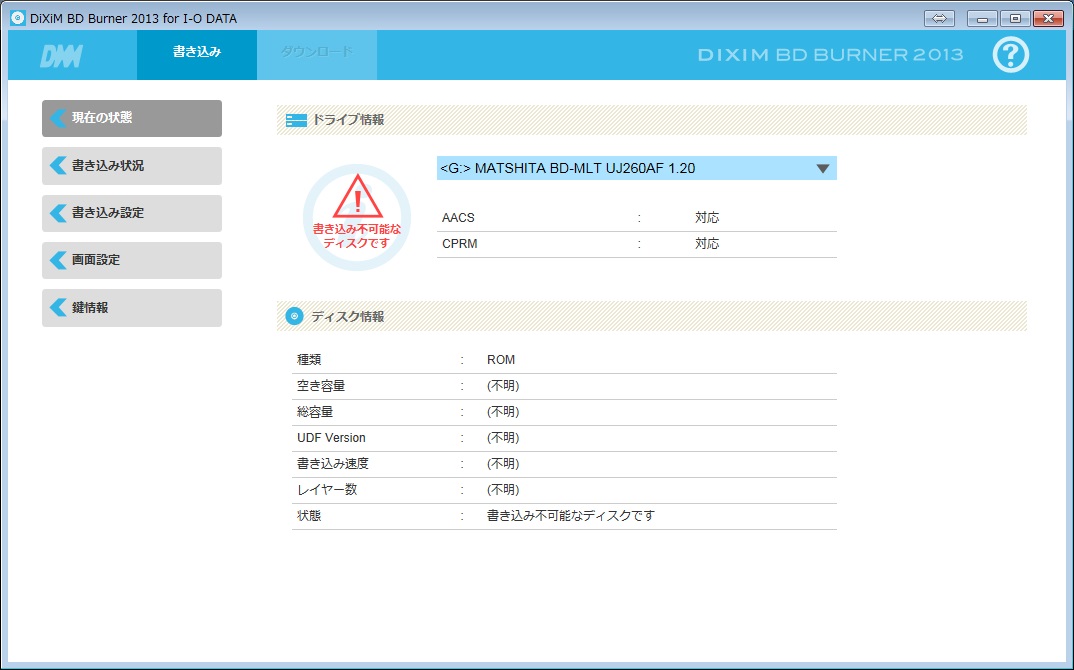Screen dimensions: 1074x670
Task: Open the 書き込み状況 sidebar item
Action: point(132,166)
